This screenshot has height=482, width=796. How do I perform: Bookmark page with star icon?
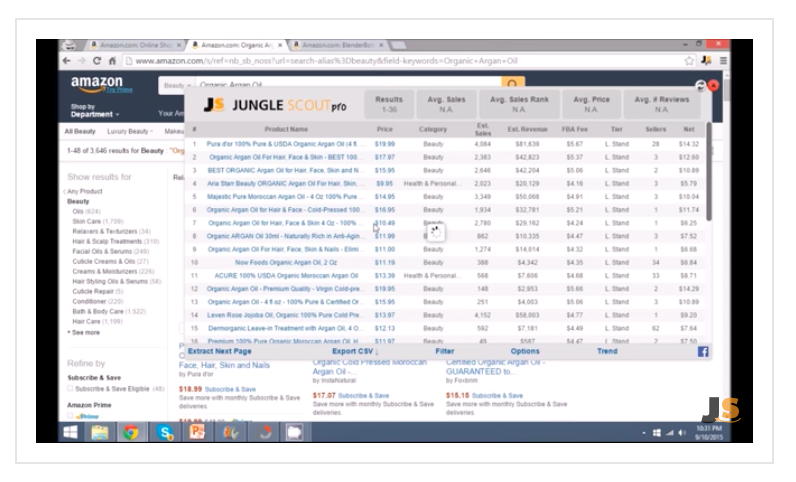click(689, 61)
